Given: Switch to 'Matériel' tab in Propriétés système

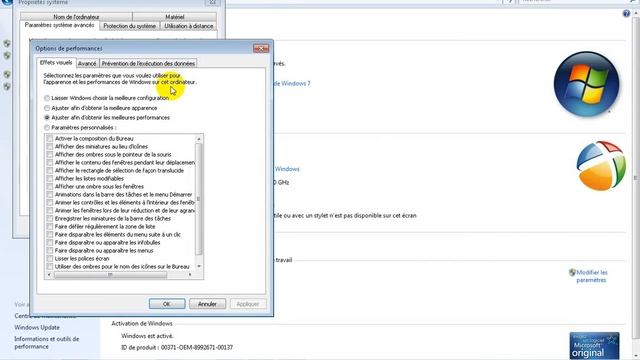Looking at the screenshot, I should point(175,17).
